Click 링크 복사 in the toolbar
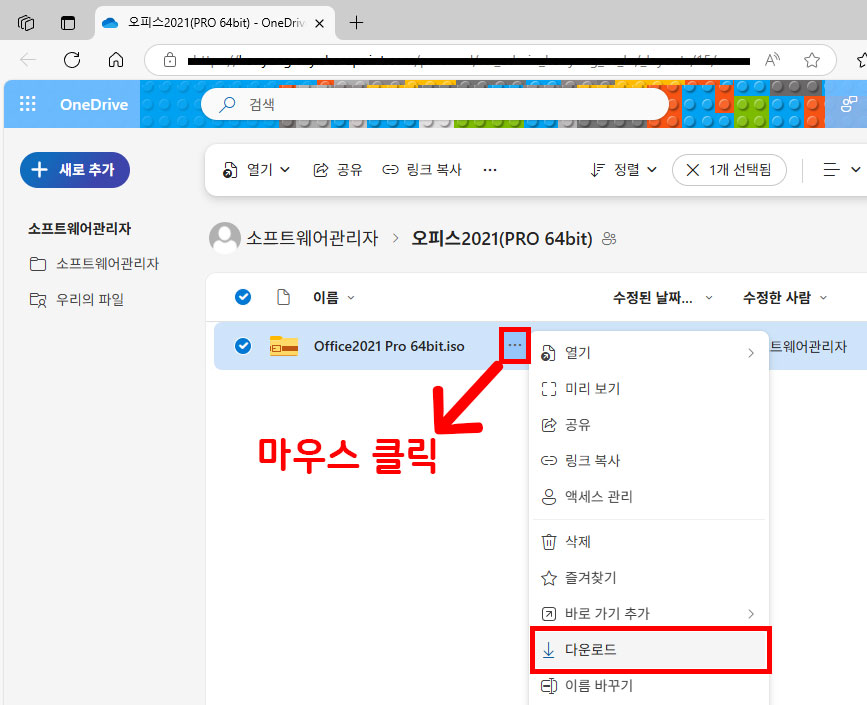Image resolution: width=867 pixels, height=705 pixels. click(422, 170)
